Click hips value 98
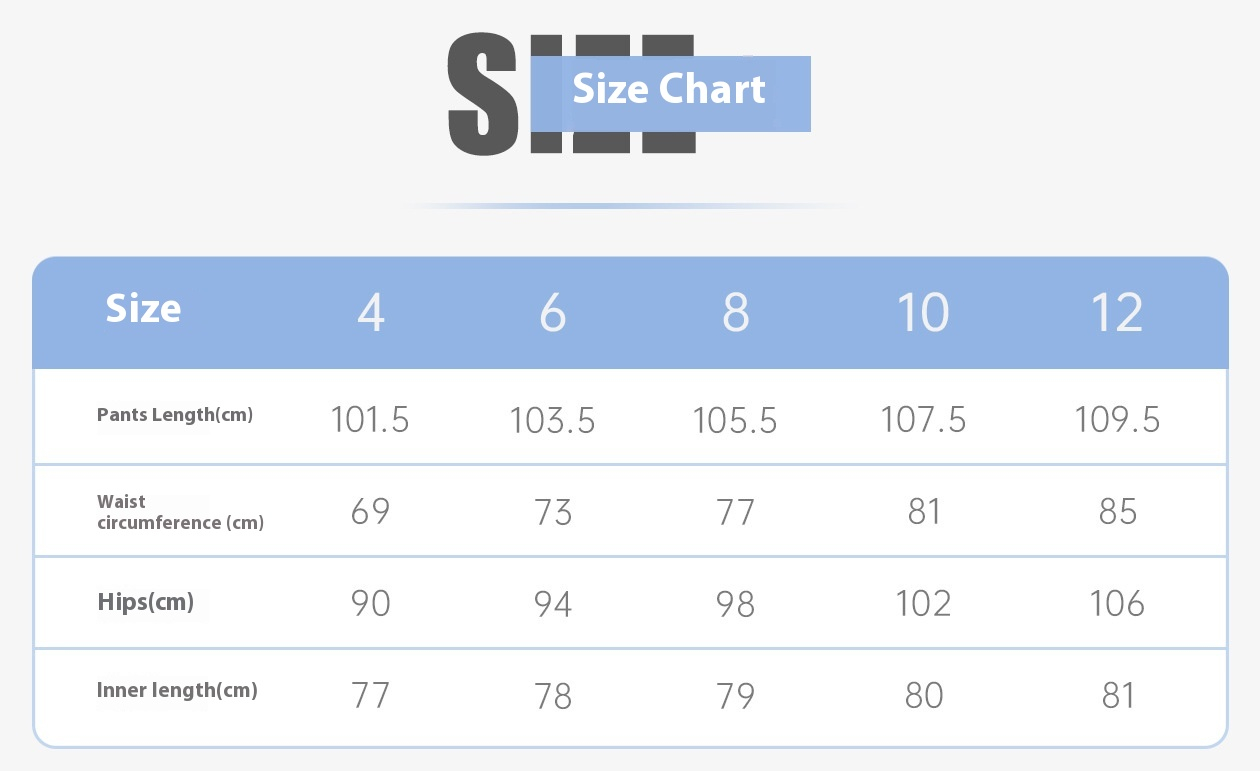1260x771 pixels. point(736,604)
